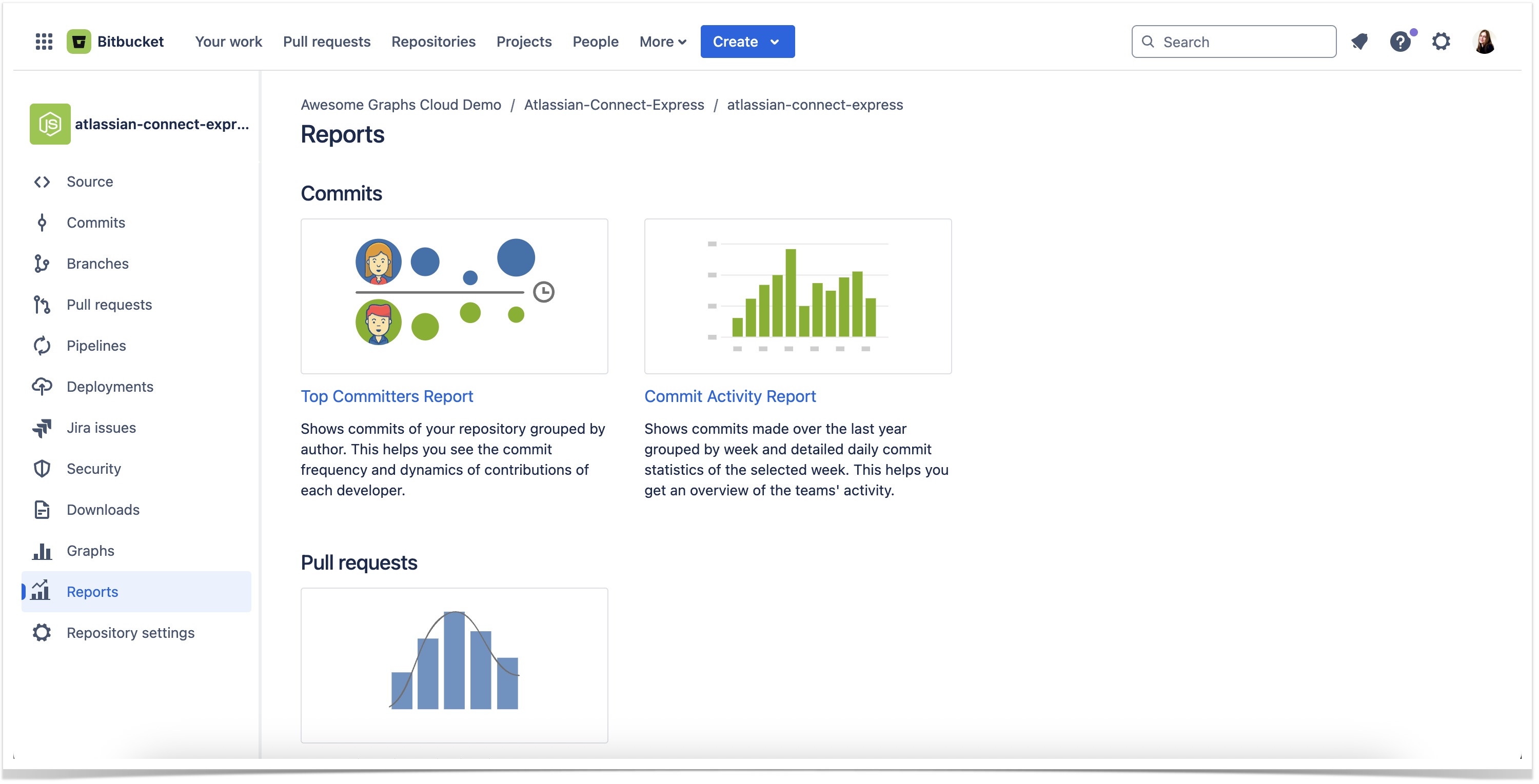This screenshot has height=784, width=1539.
Task: Open Graphs in sidebar
Action: pos(90,551)
